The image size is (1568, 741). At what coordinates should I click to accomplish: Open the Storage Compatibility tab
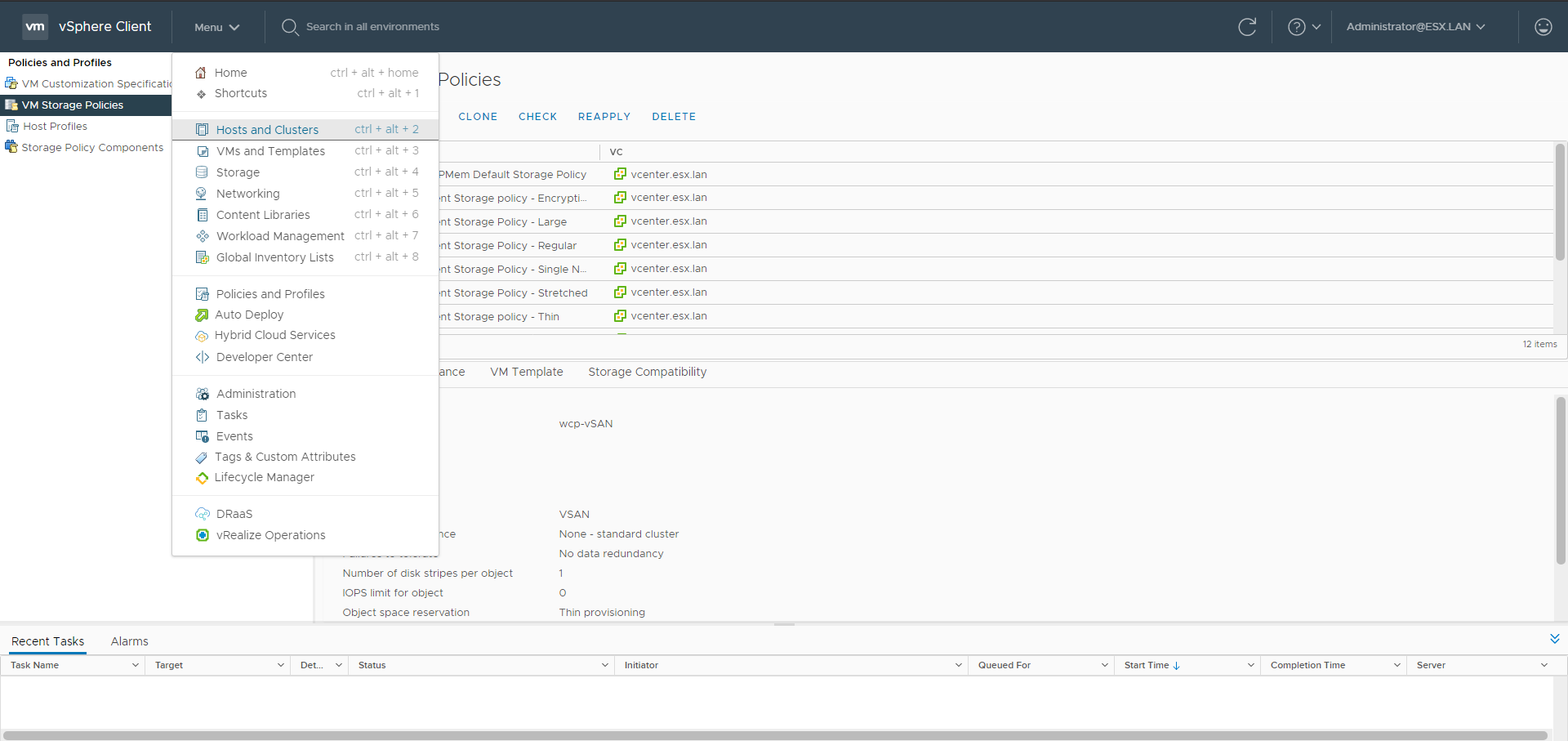[x=647, y=372]
